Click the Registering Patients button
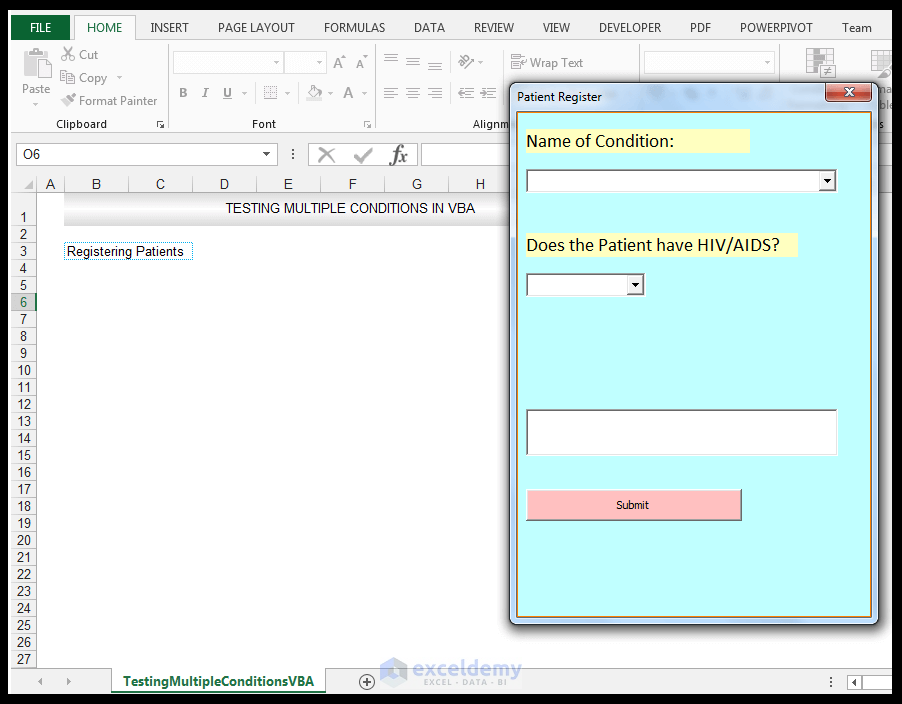Viewport: 902px width, 704px height. 128,251
